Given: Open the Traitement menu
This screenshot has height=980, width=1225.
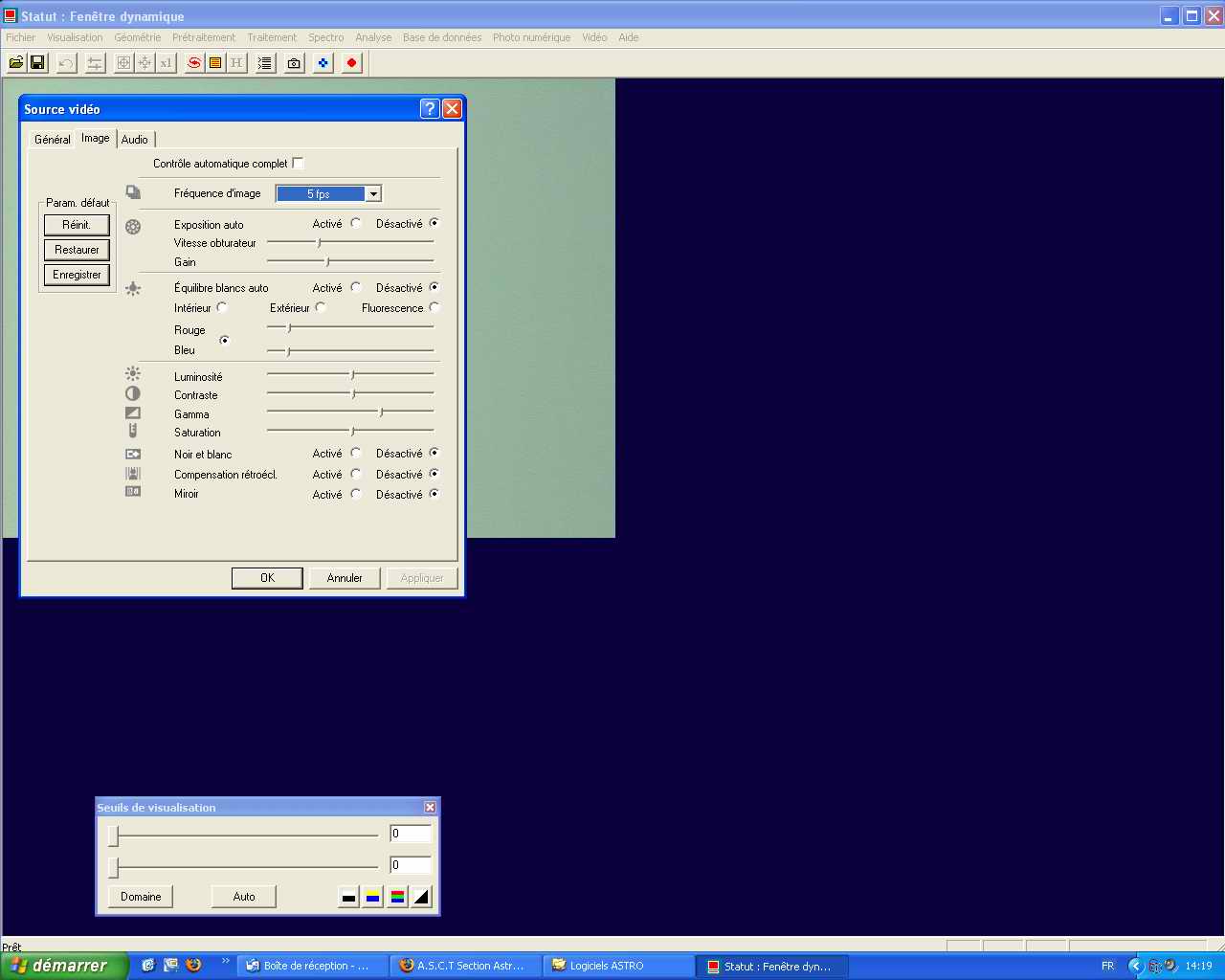Looking at the screenshot, I should coord(272,37).
